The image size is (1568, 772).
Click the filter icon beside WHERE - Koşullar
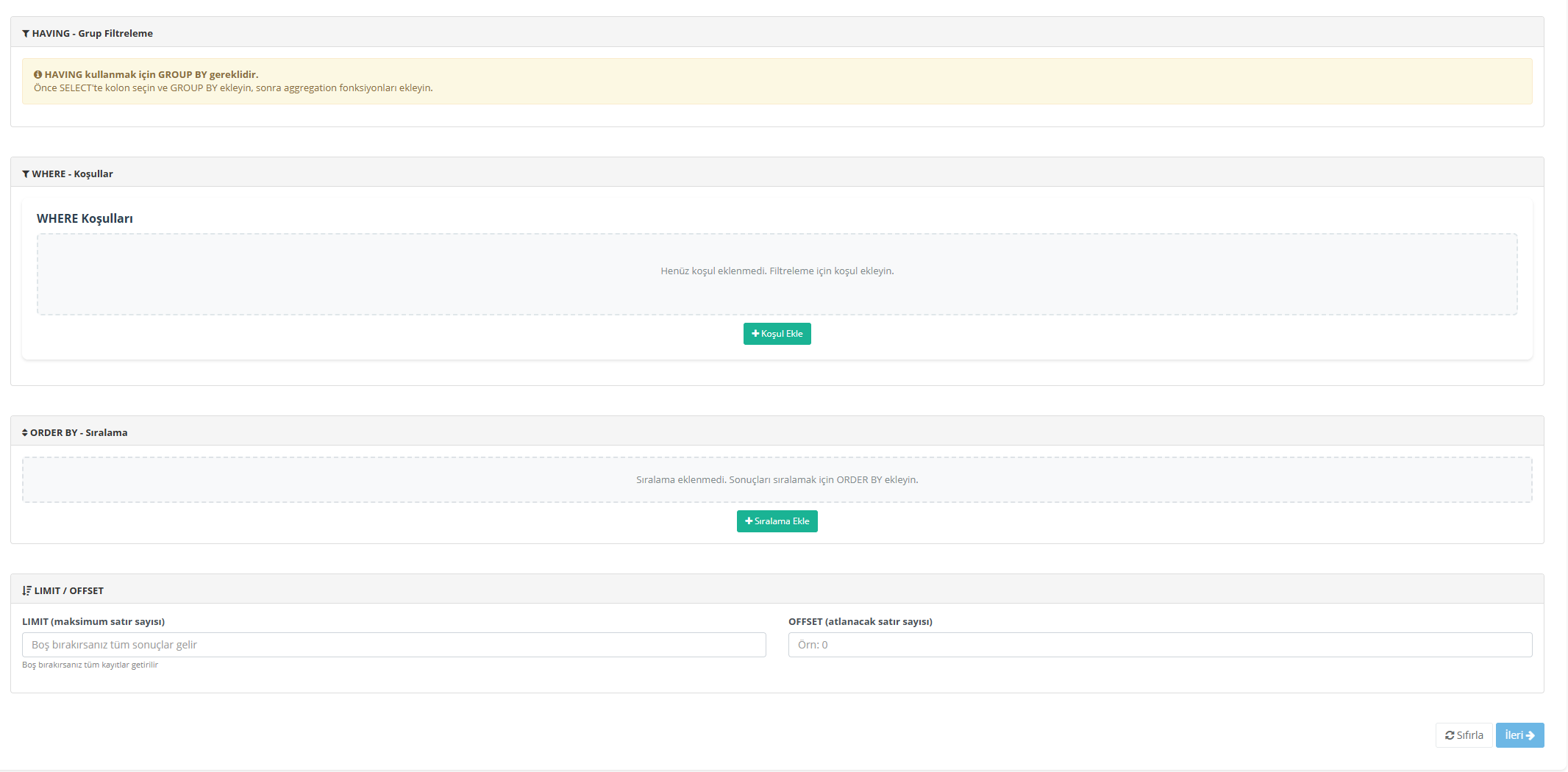point(26,174)
